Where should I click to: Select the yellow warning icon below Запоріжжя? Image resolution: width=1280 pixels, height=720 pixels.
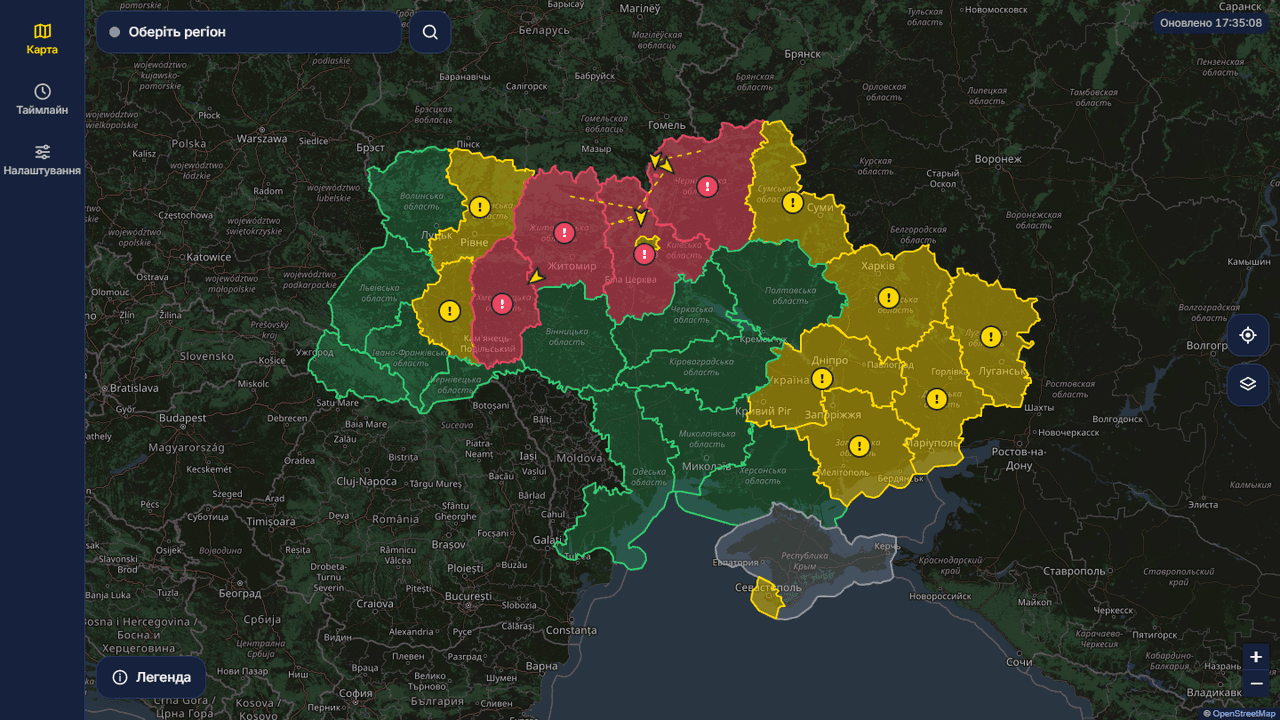tap(859, 446)
